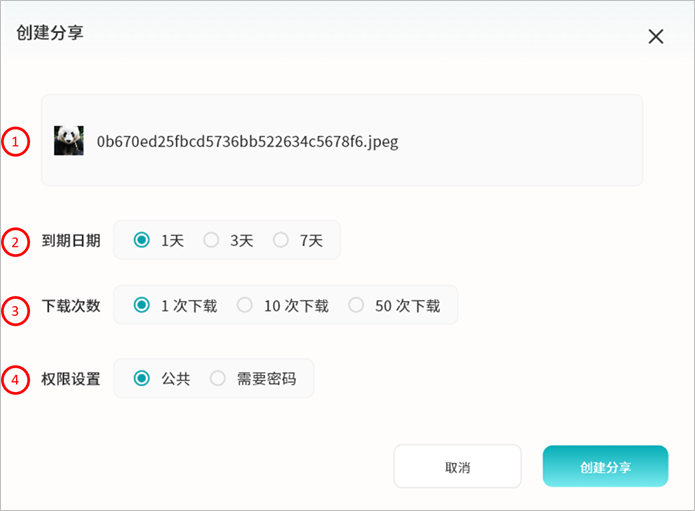Choose 7天 as the expiry date
695x511 pixels.
click(x=281, y=240)
